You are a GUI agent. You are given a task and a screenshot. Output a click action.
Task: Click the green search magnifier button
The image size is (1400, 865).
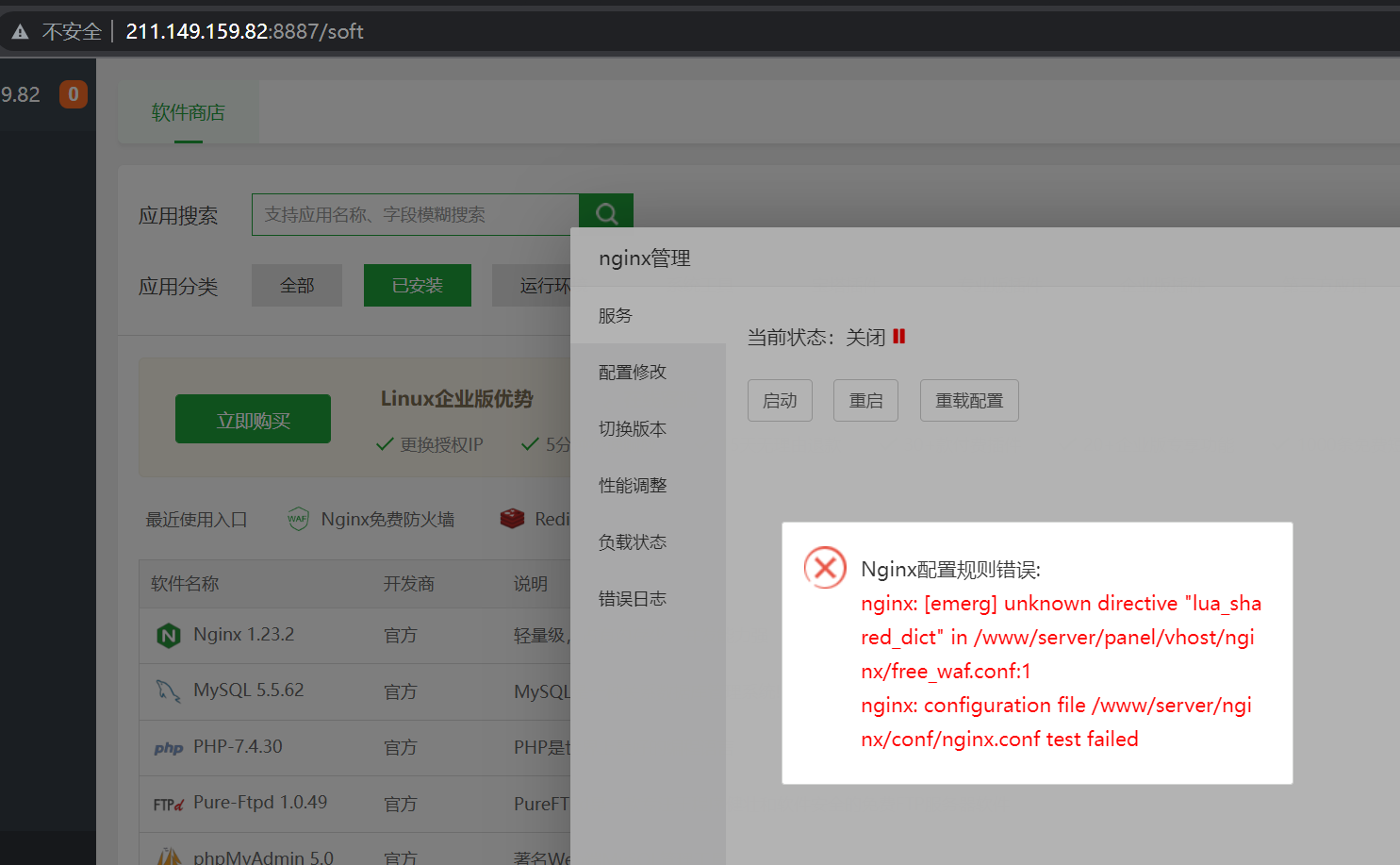click(x=606, y=212)
